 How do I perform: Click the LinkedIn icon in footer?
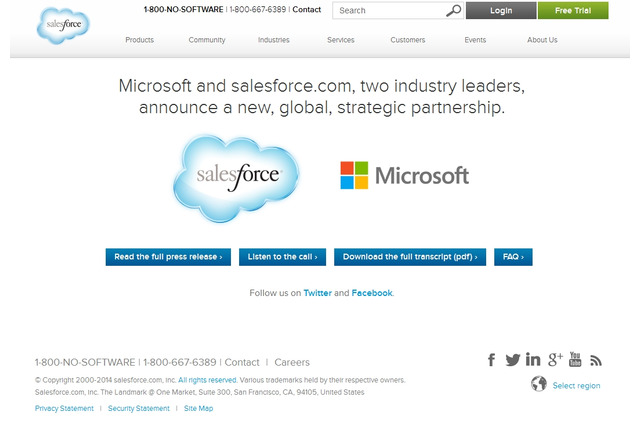click(x=533, y=360)
